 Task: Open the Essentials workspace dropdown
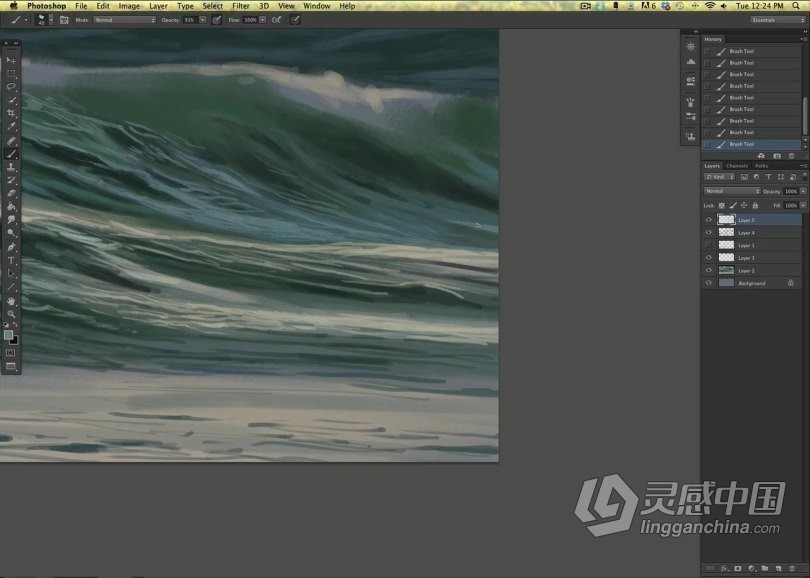[x=777, y=20]
